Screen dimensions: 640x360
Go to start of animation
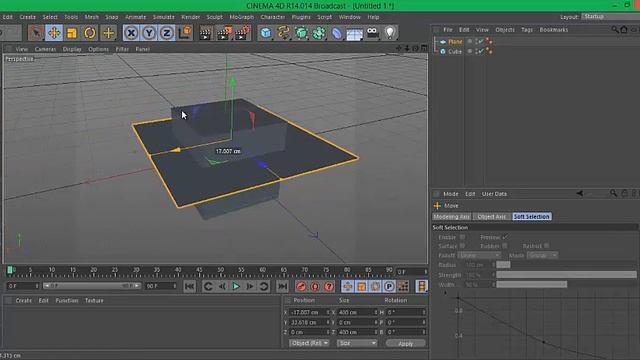coord(189,287)
